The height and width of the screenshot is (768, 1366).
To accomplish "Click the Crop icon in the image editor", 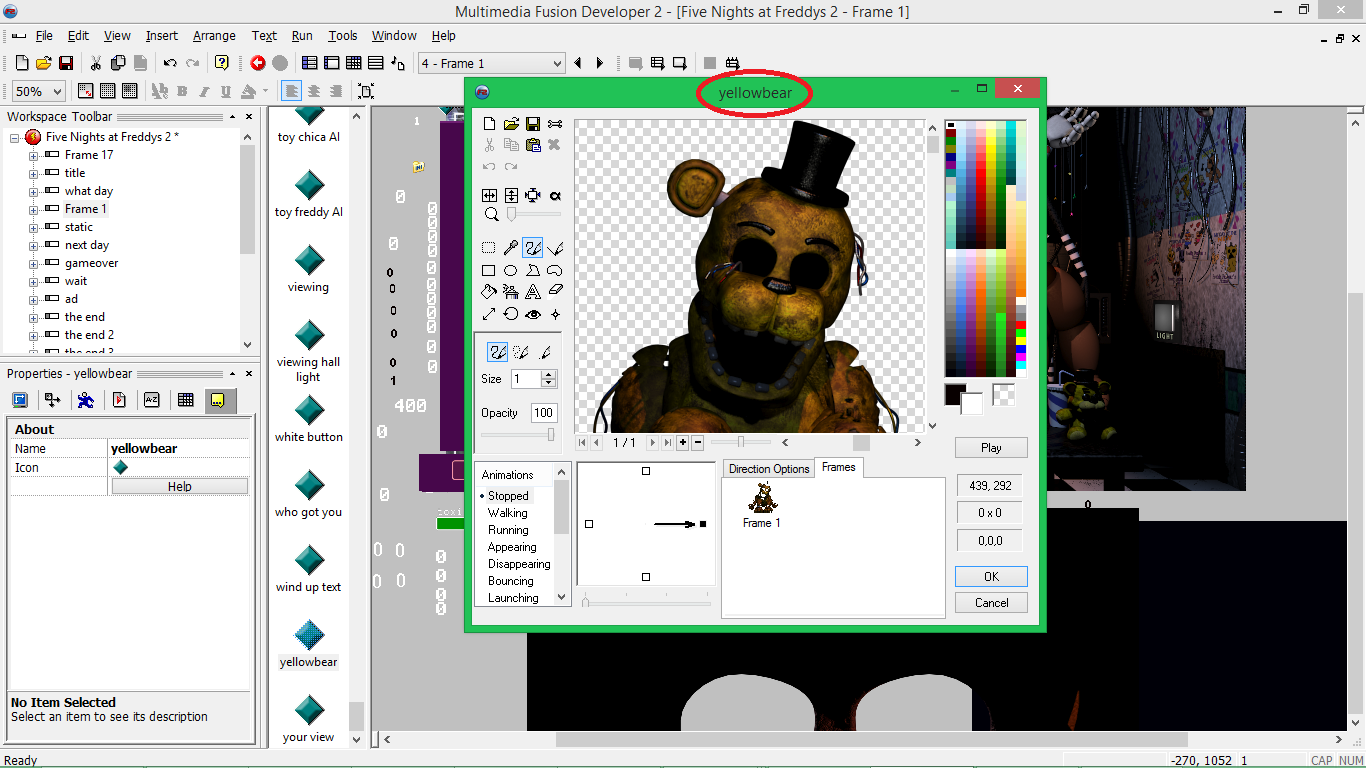I will click(533, 195).
